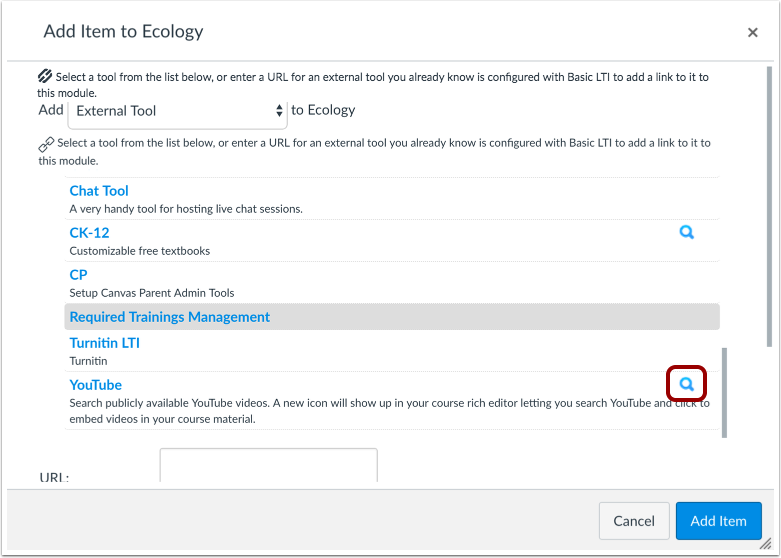
Task: Select the YouTube tool link
Action: click(96, 385)
